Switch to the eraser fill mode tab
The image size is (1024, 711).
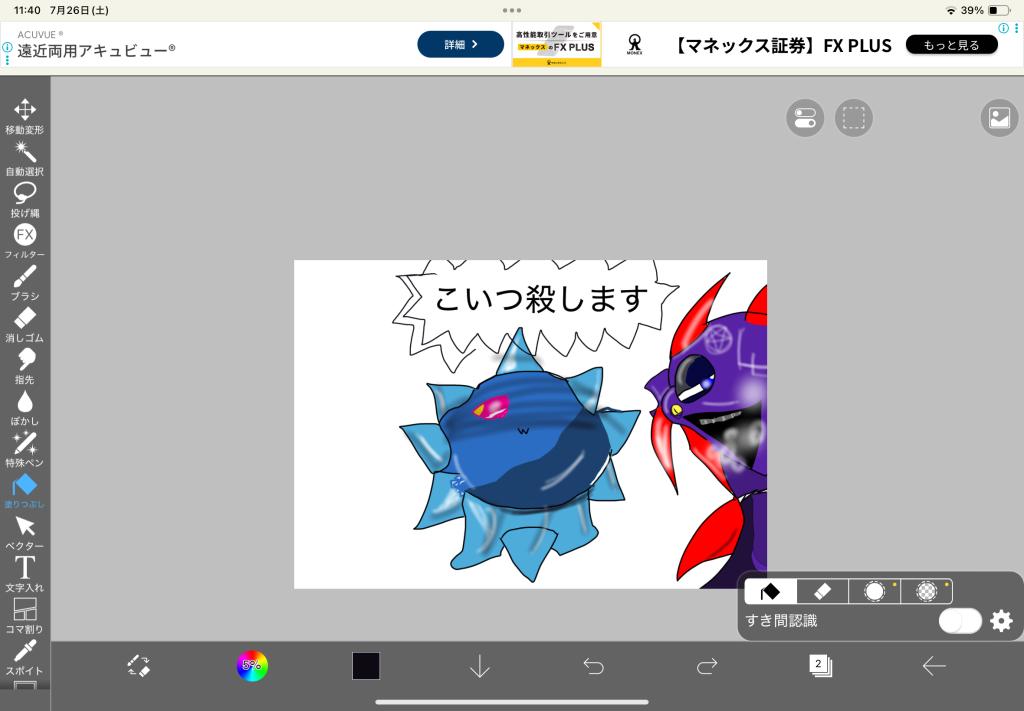(822, 591)
